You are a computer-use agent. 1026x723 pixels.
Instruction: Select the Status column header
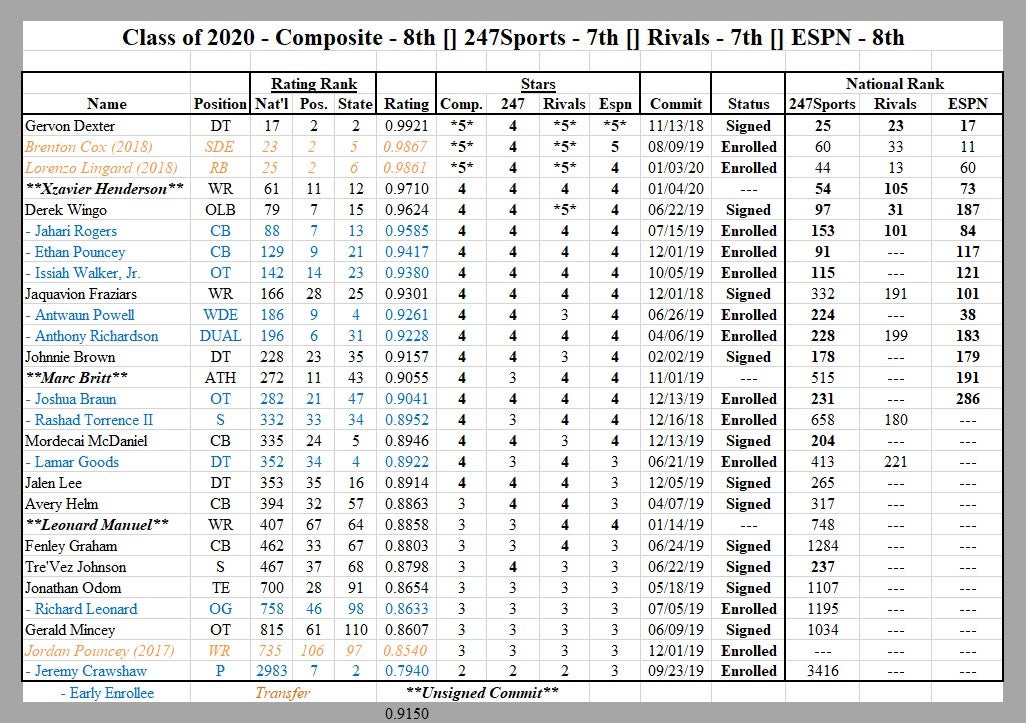[x=749, y=104]
